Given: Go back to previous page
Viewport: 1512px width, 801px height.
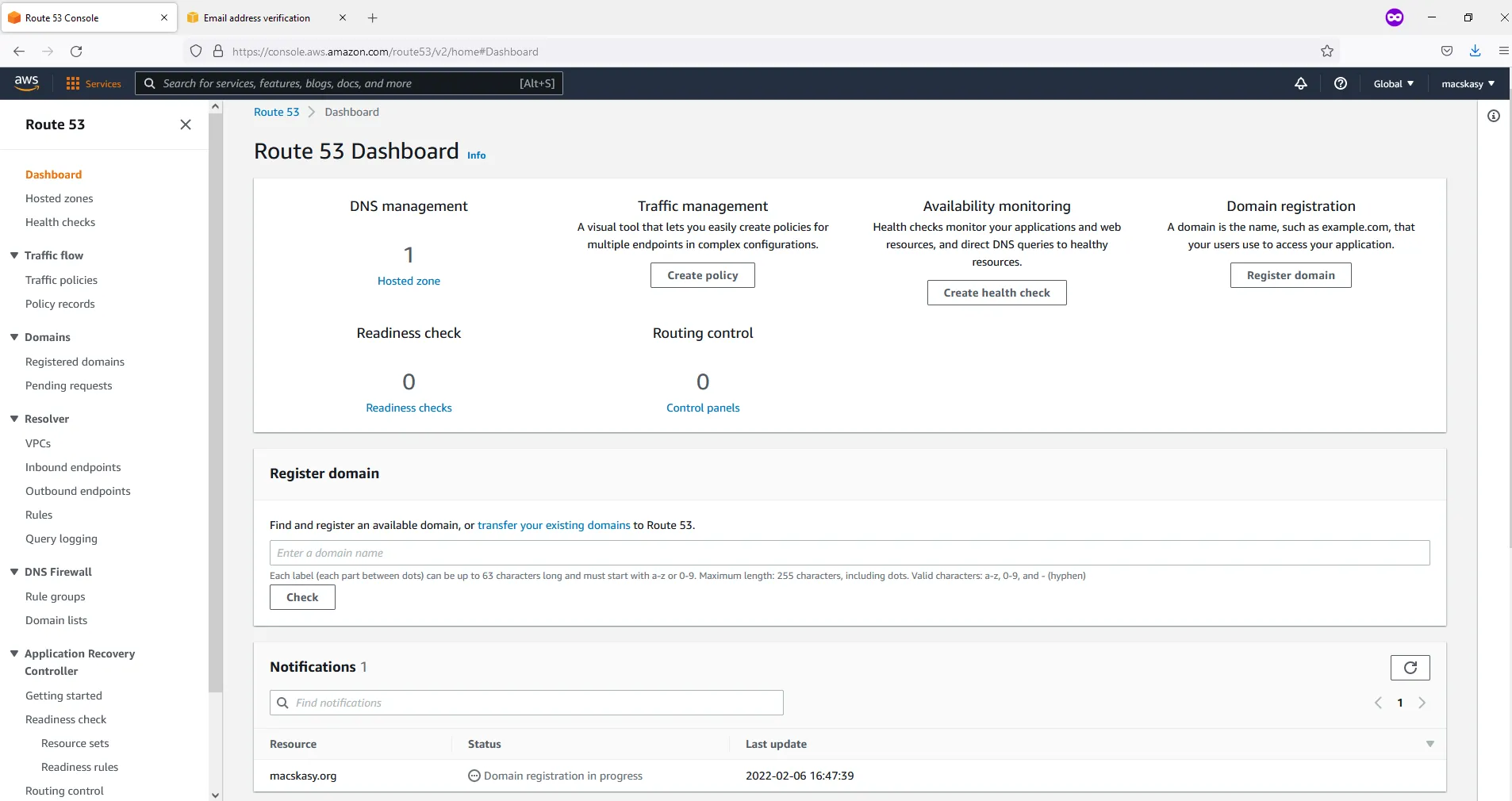Looking at the screenshot, I should coord(19,52).
